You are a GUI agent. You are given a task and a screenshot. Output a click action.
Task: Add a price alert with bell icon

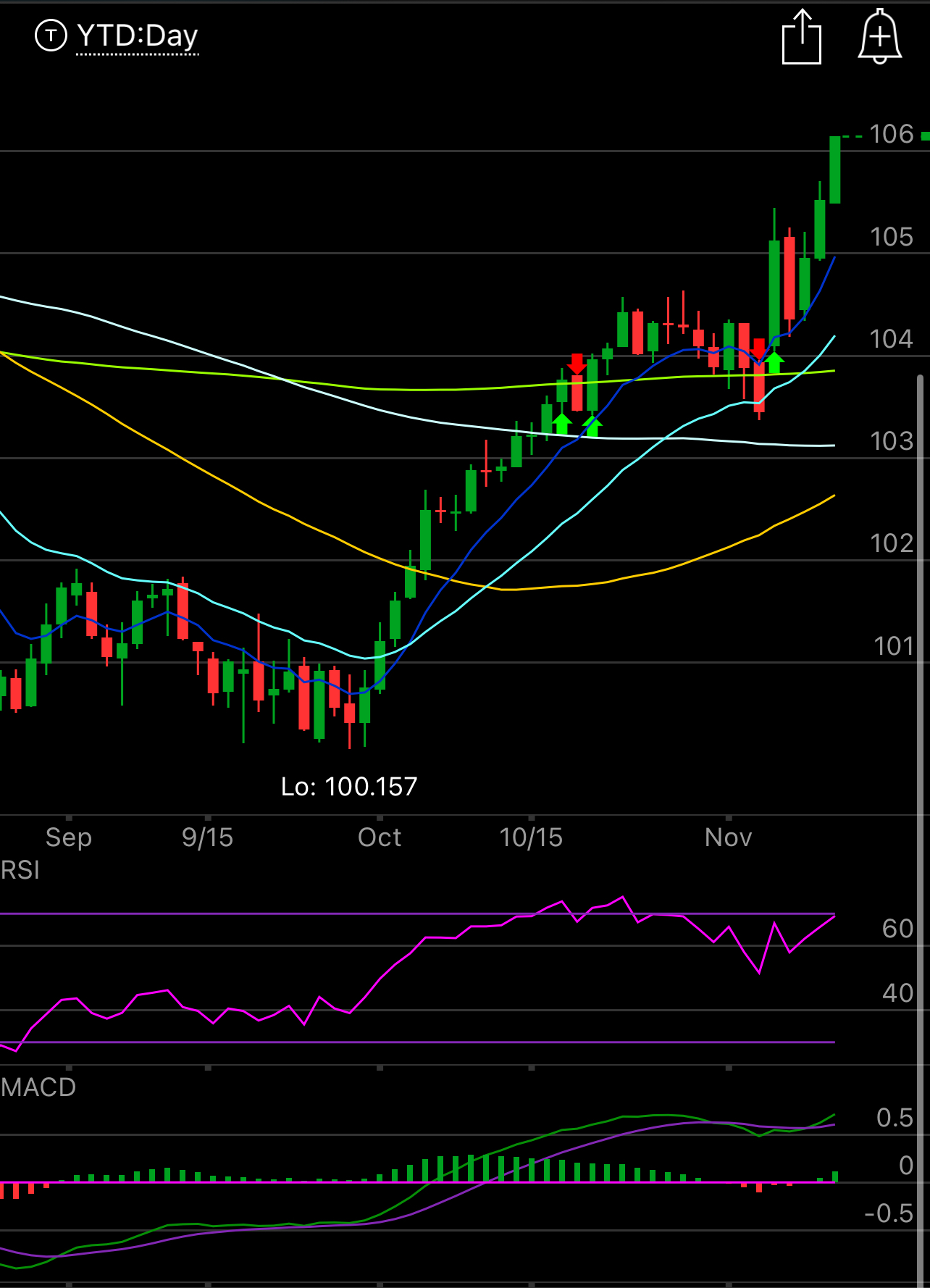click(879, 37)
